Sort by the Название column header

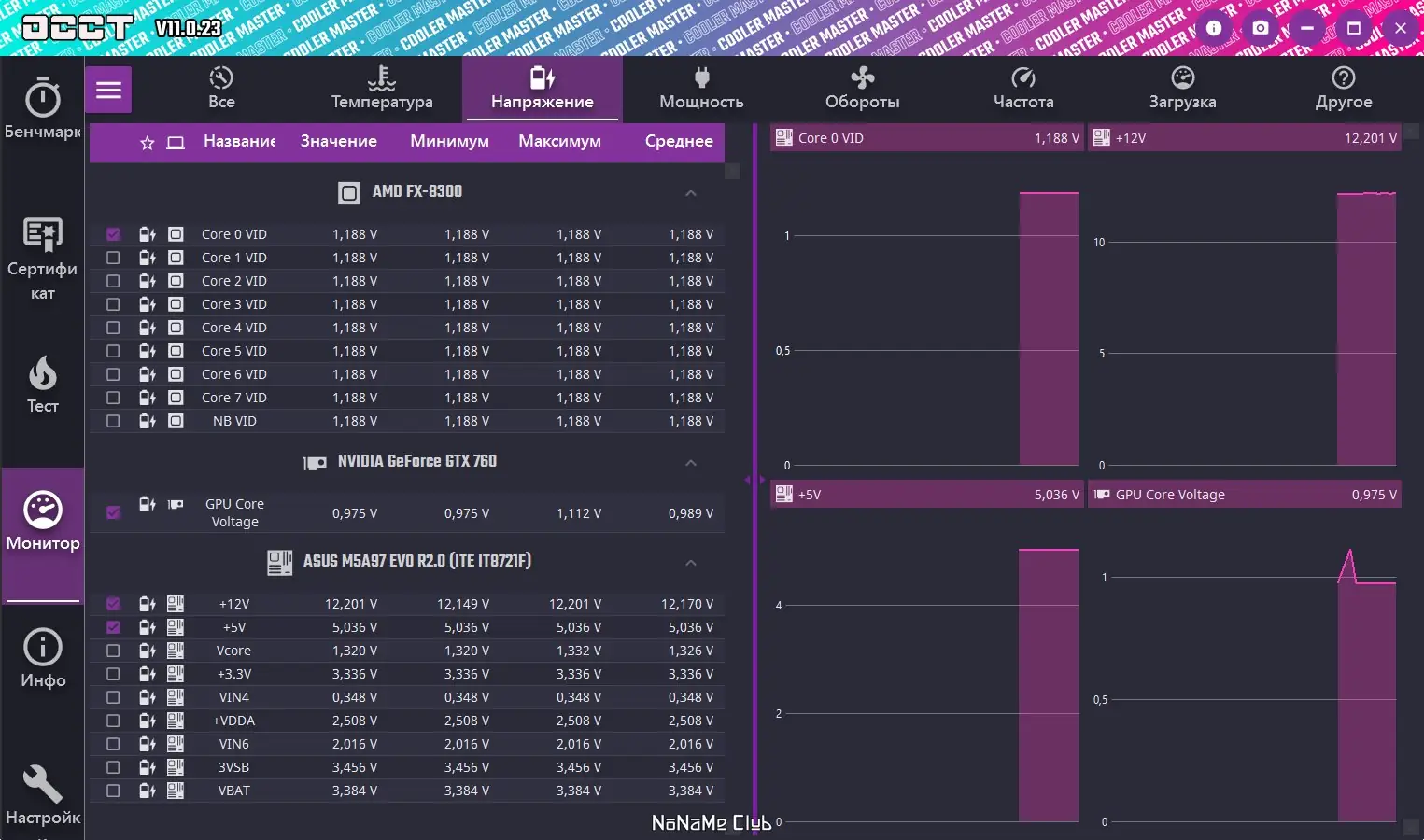pos(239,141)
